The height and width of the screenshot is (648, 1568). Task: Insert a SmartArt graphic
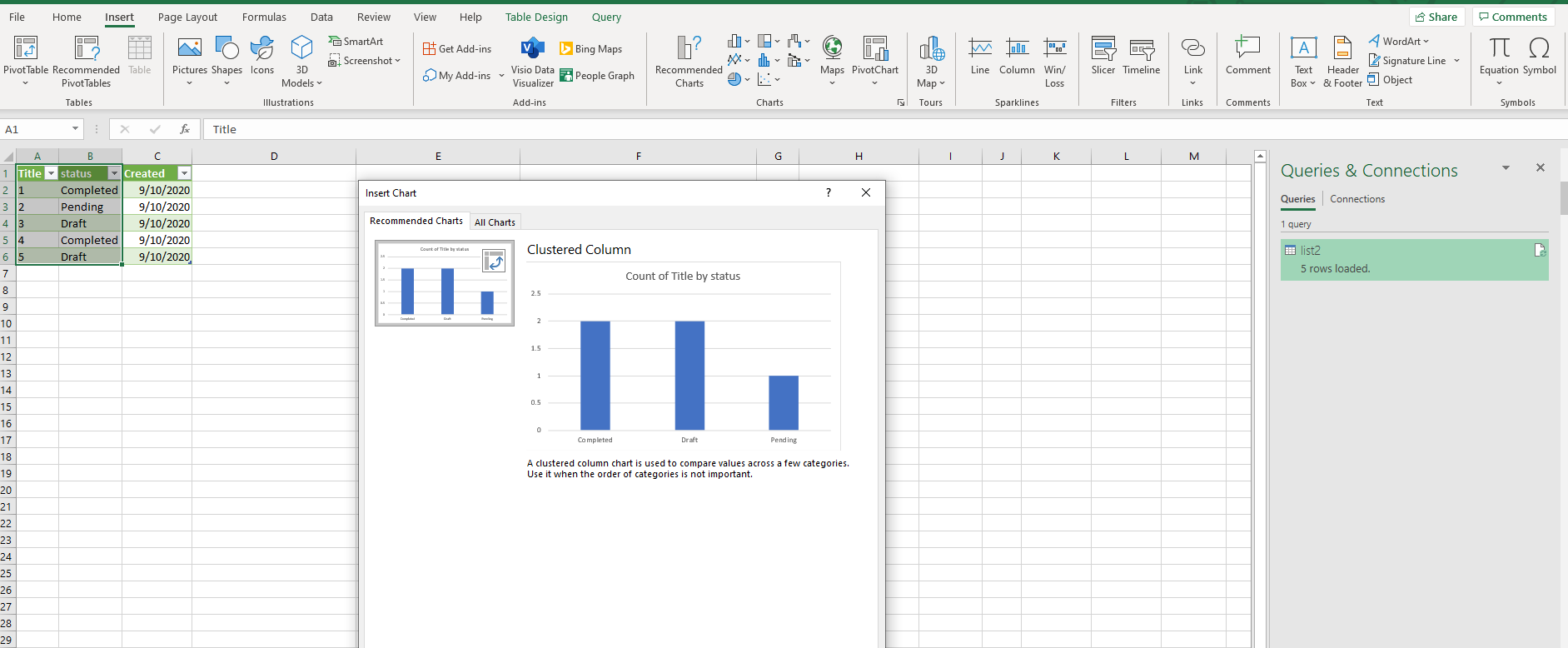[x=356, y=41]
